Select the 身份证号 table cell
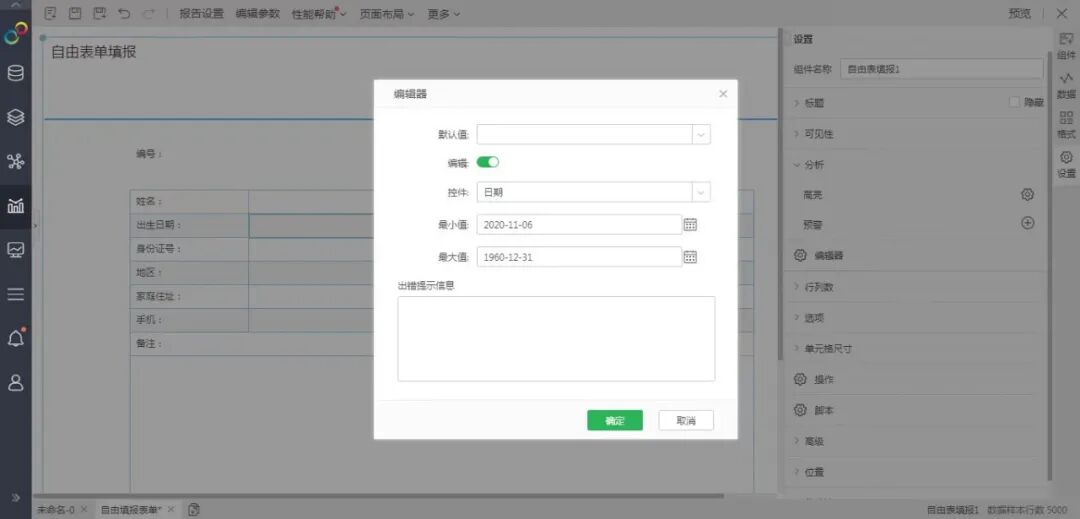Screen dimensions: 1080x519 189,248
